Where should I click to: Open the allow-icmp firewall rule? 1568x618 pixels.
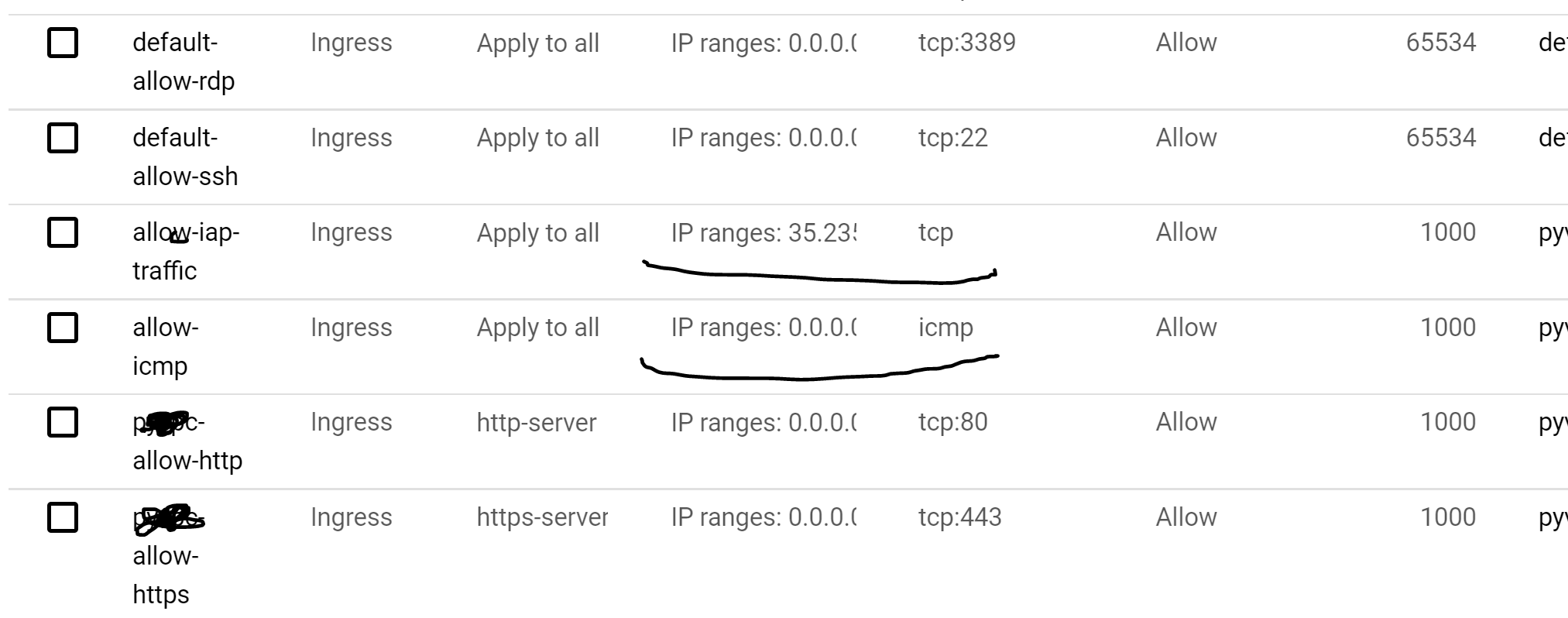click(166, 347)
